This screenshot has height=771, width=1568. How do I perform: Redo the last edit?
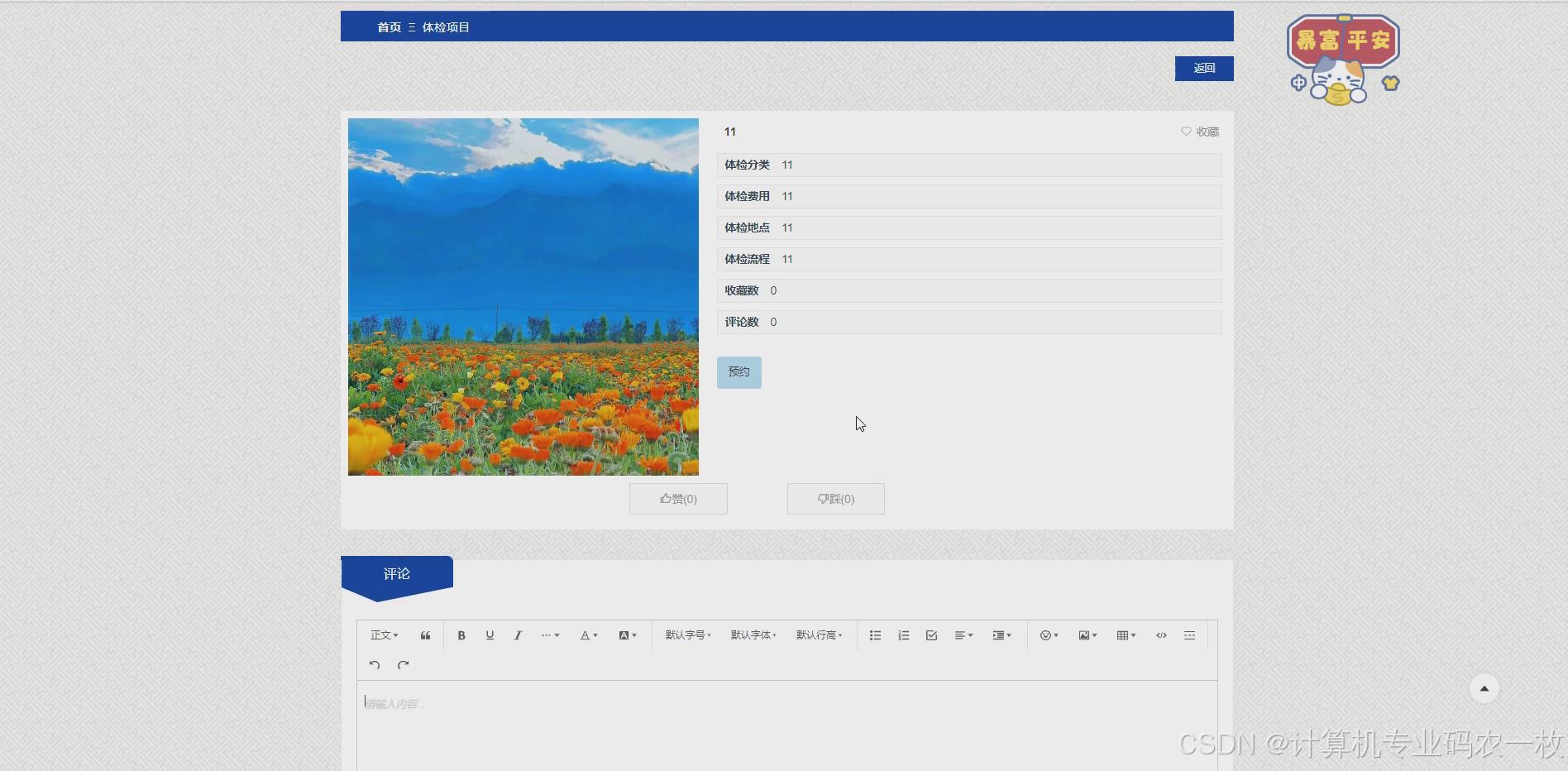(x=403, y=665)
